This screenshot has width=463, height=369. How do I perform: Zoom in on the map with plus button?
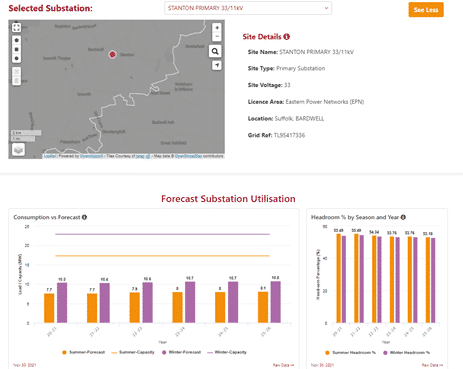[x=217, y=28]
